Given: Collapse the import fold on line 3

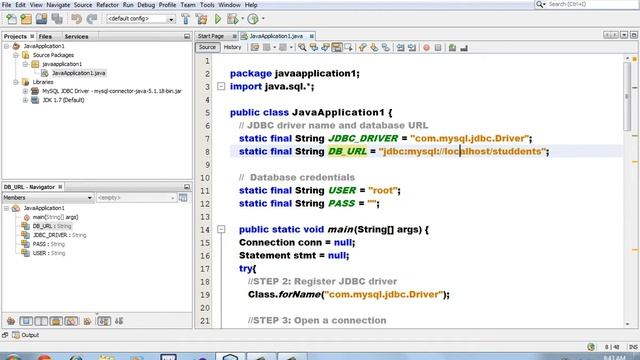Looking at the screenshot, I should click(221, 87).
